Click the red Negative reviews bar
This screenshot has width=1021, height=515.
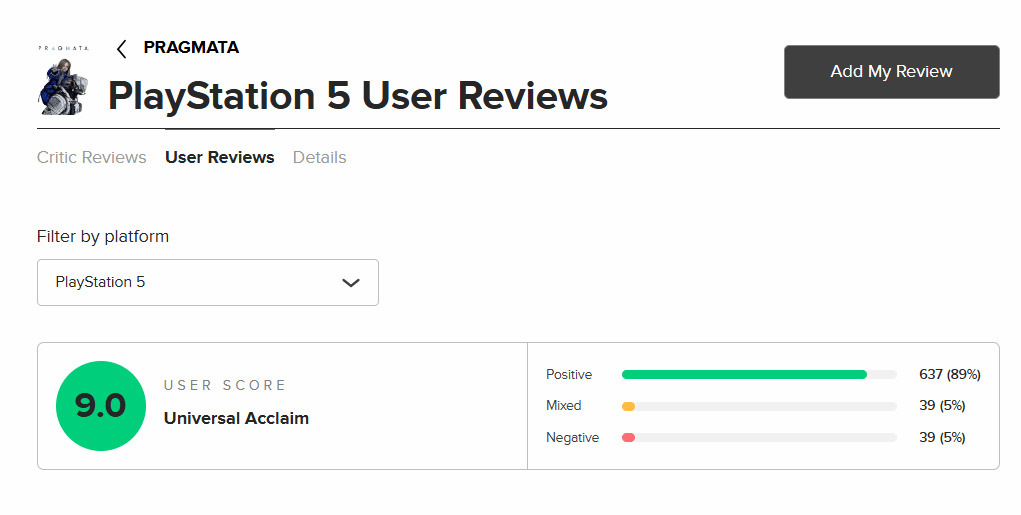(629, 438)
